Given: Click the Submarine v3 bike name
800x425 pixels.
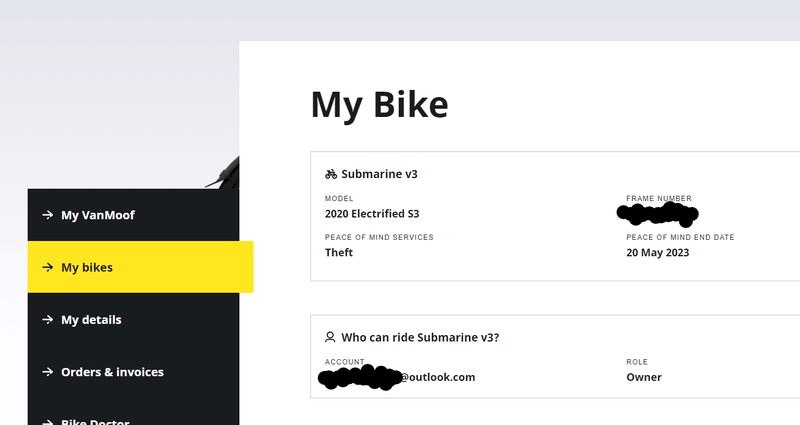Looking at the screenshot, I should 379,174.
